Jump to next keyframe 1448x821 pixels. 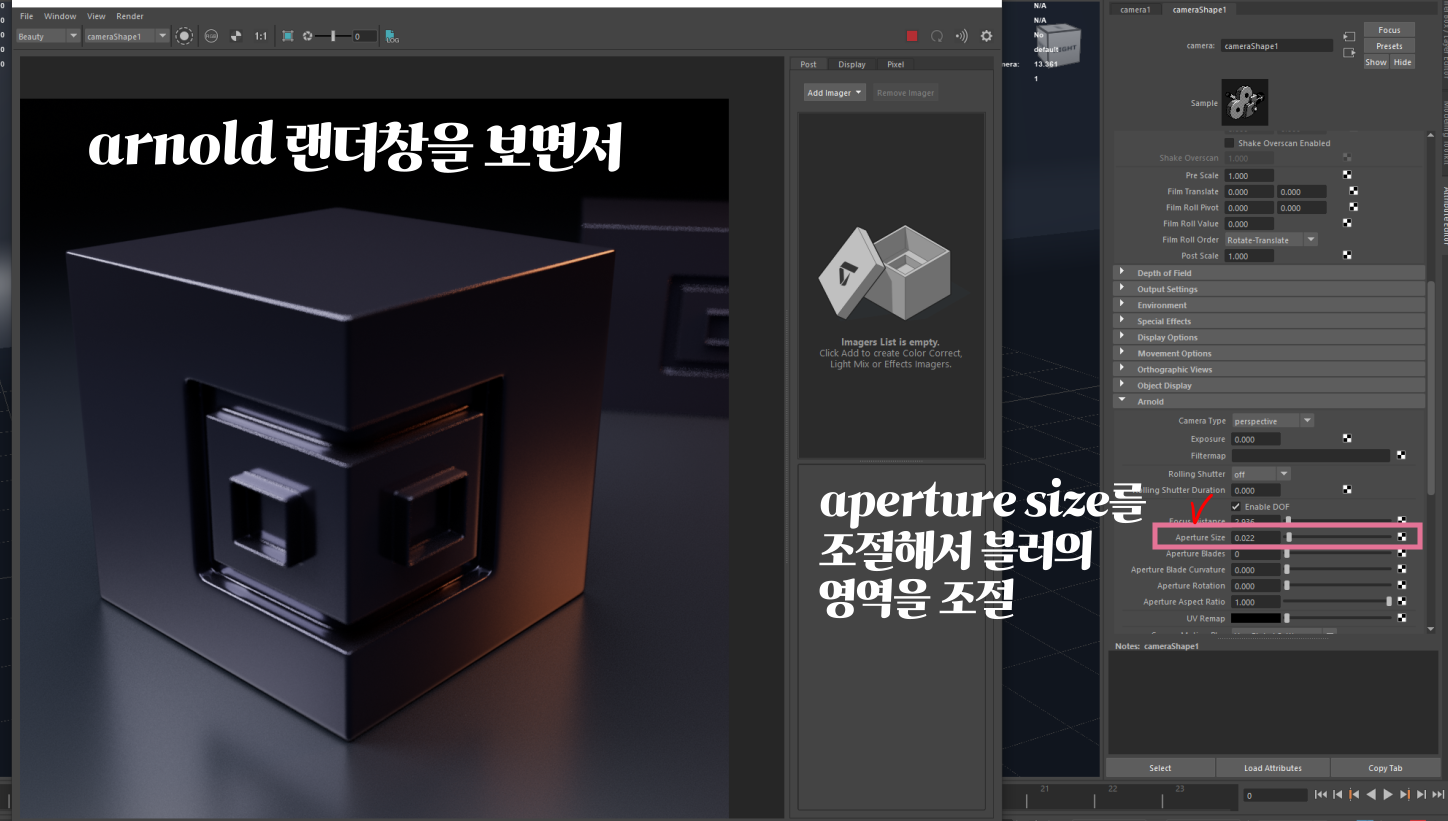tap(1405, 794)
